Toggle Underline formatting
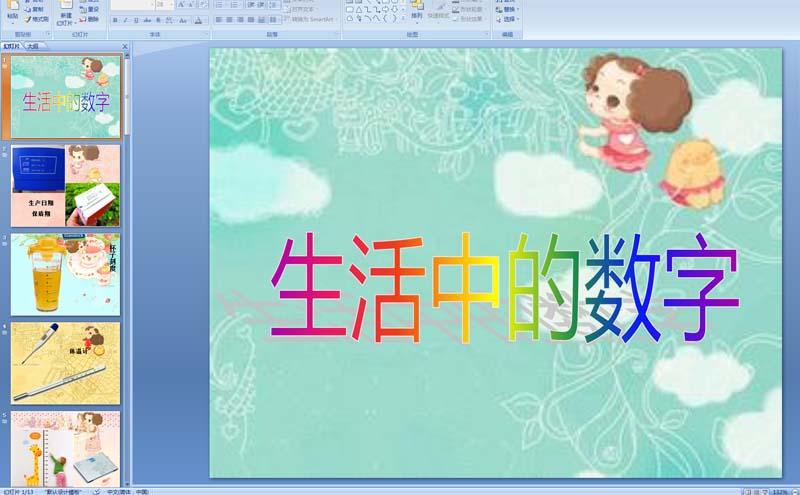The image size is (800, 495). [x=136, y=20]
